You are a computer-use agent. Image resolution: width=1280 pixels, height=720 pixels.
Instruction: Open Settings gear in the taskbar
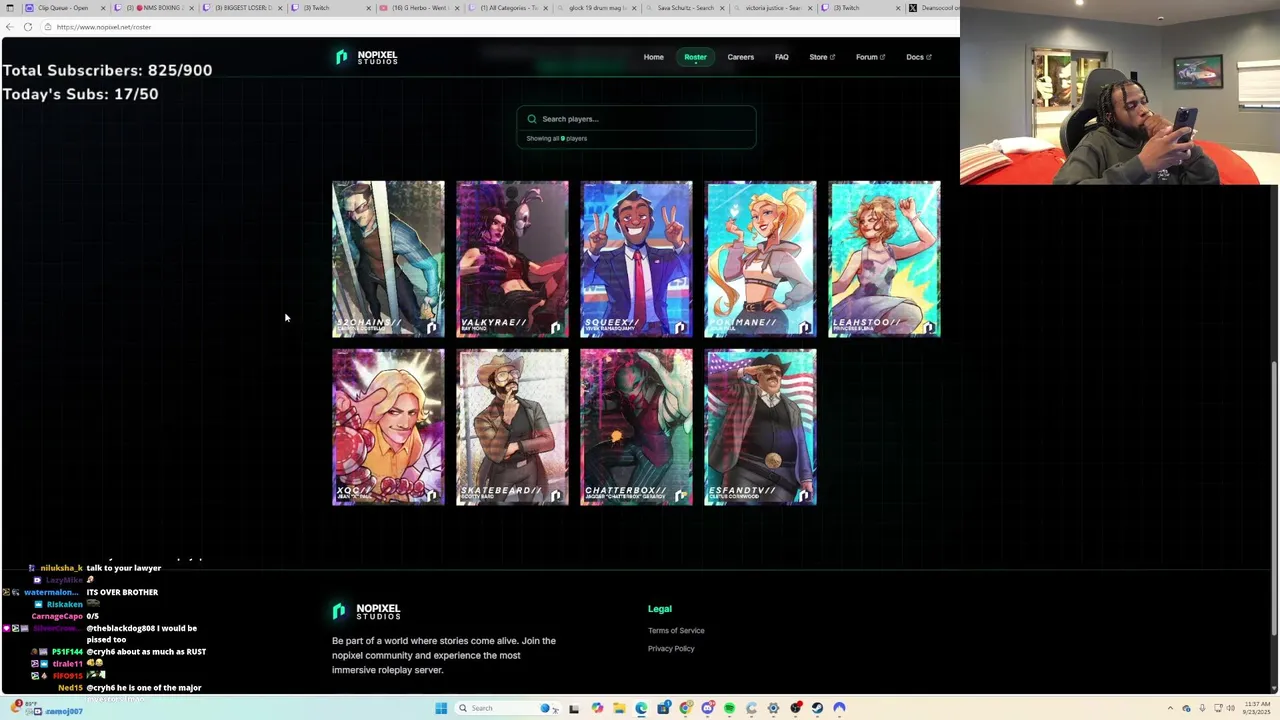[x=773, y=708]
